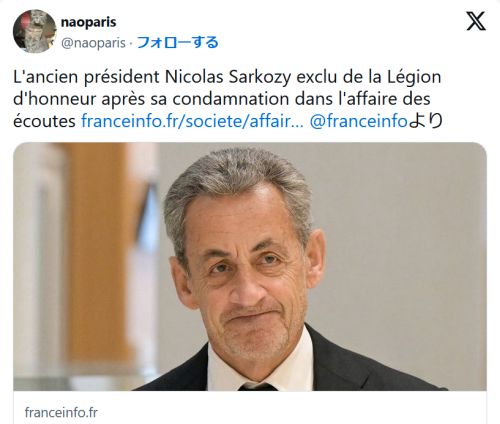Click the @naoparis handle
Screen dimensions: 500x424
93,43
